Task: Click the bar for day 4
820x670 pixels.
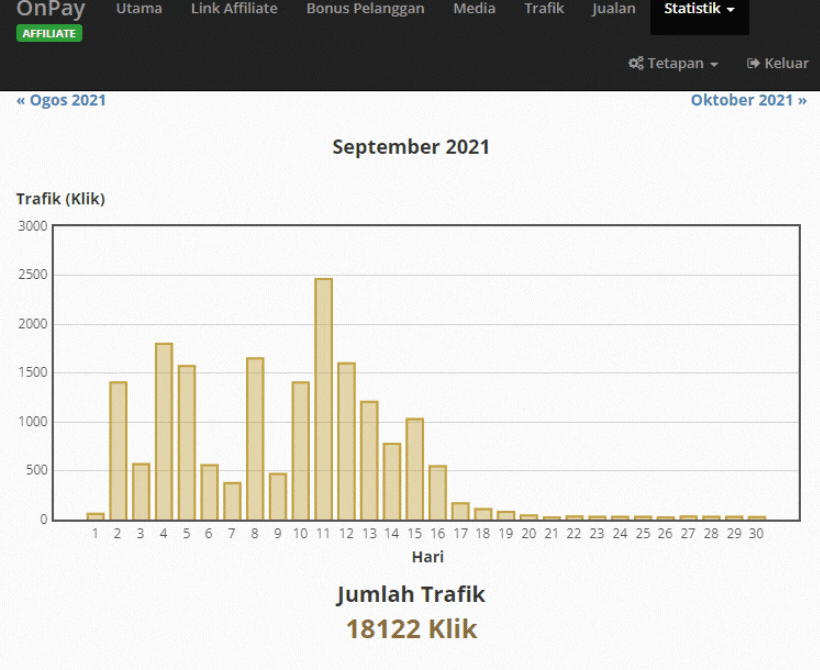Action: click(x=163, y=432)
